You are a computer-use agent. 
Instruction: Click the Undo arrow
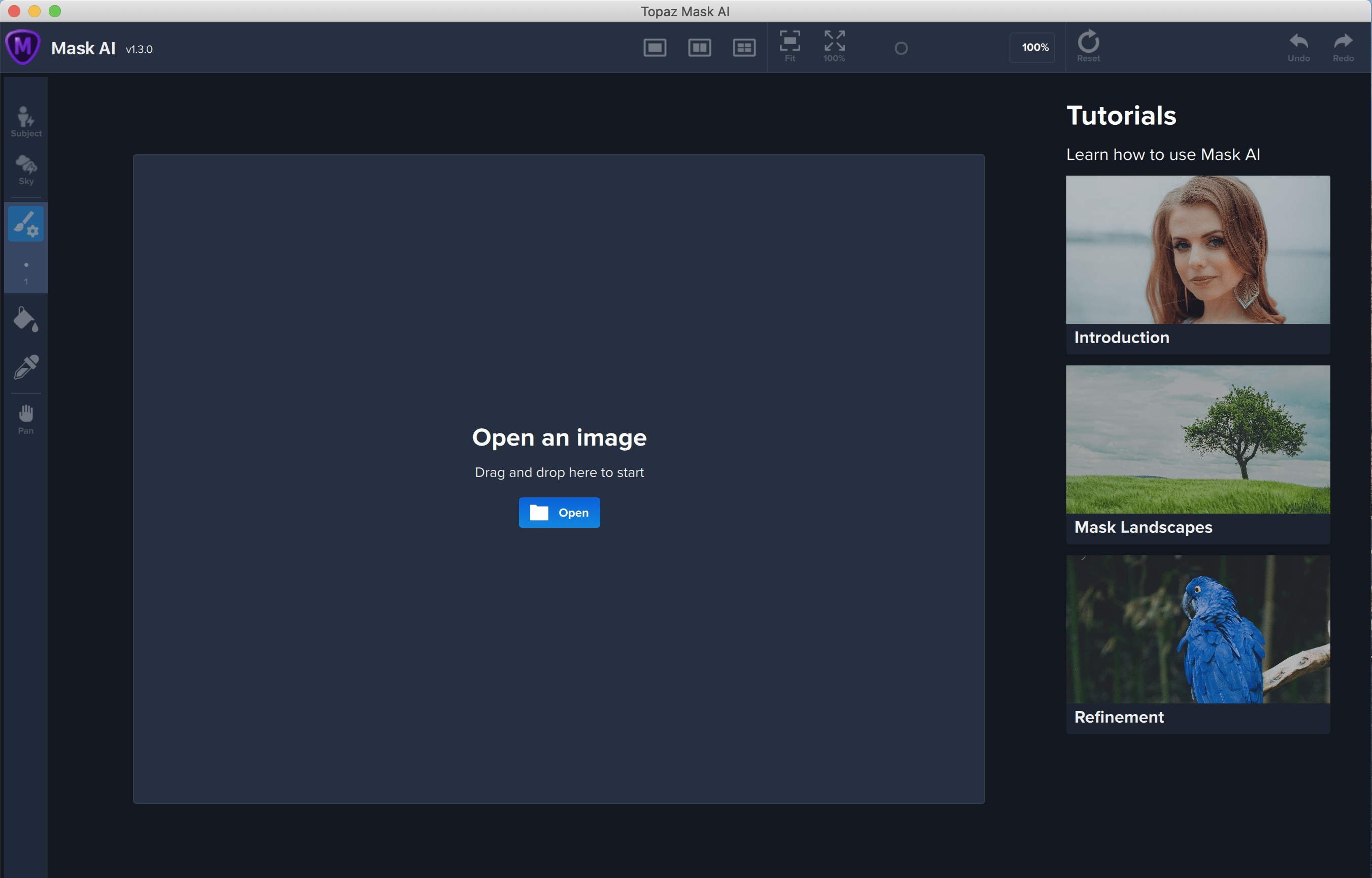(x=1298, y=46)
